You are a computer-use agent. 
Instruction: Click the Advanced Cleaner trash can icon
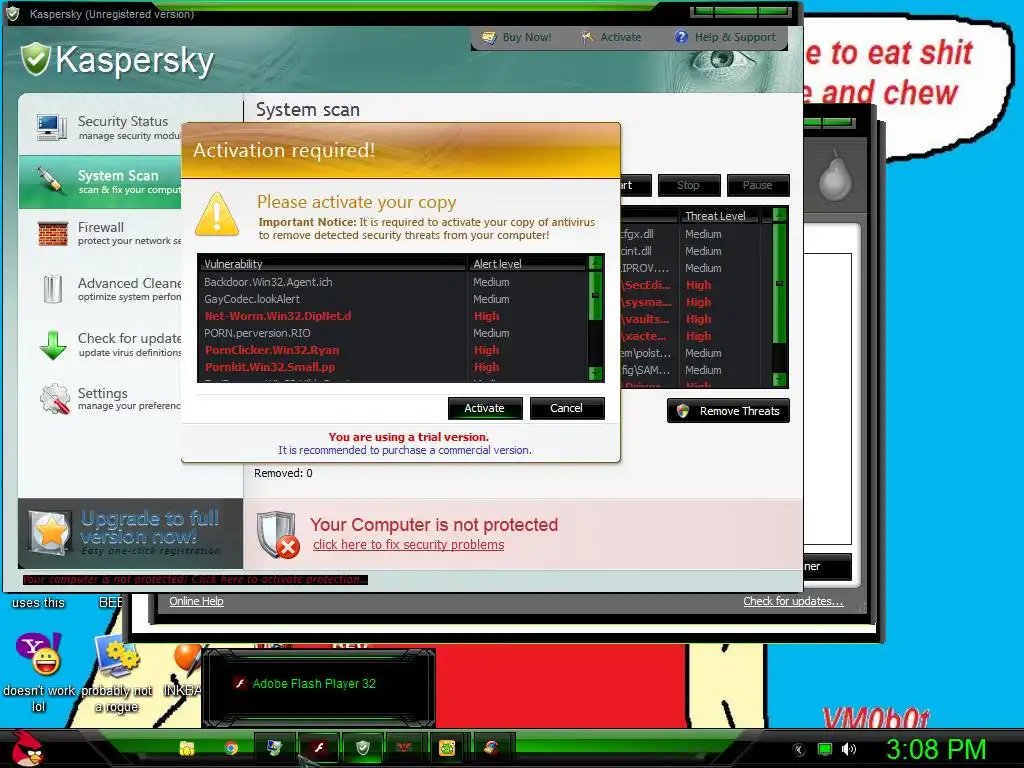[52, 289]
